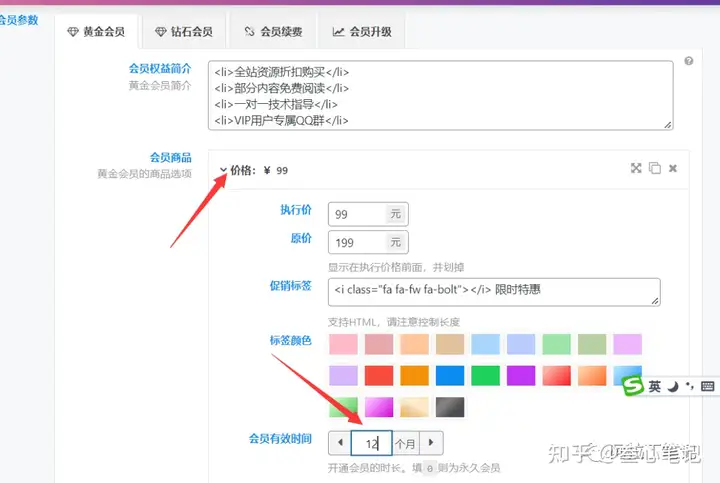Open the IME soft keyboard icon

[707, 387]
